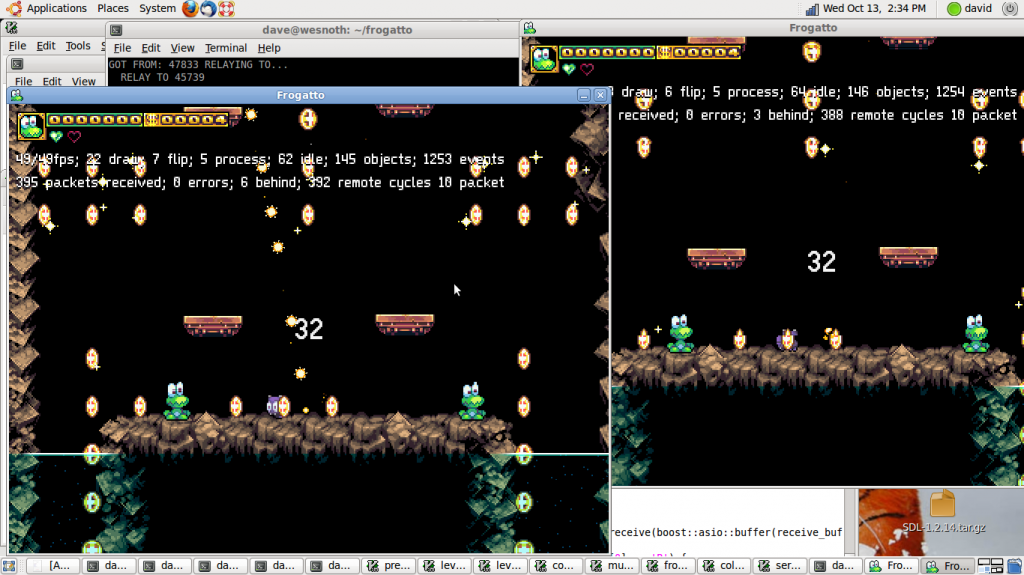Click the small terminal icon of the back terminal window
The width and height of the screenshot is (1024, 575).
click(18, 64)
